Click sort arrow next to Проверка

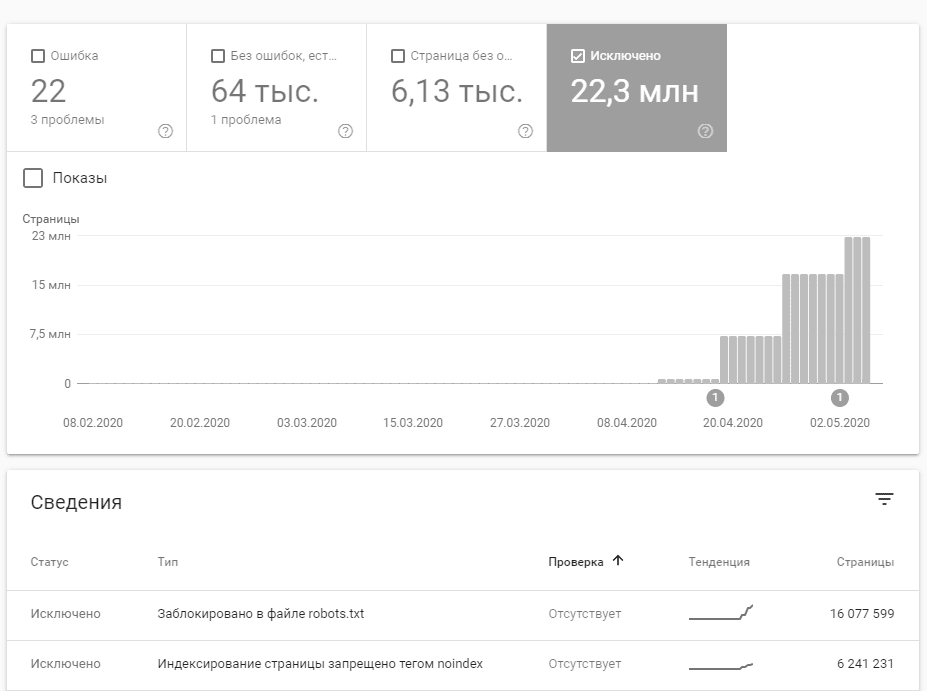618,561
